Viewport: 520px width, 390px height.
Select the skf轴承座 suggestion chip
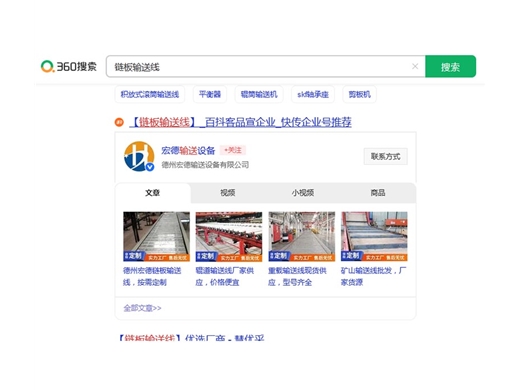pos(313,94)
